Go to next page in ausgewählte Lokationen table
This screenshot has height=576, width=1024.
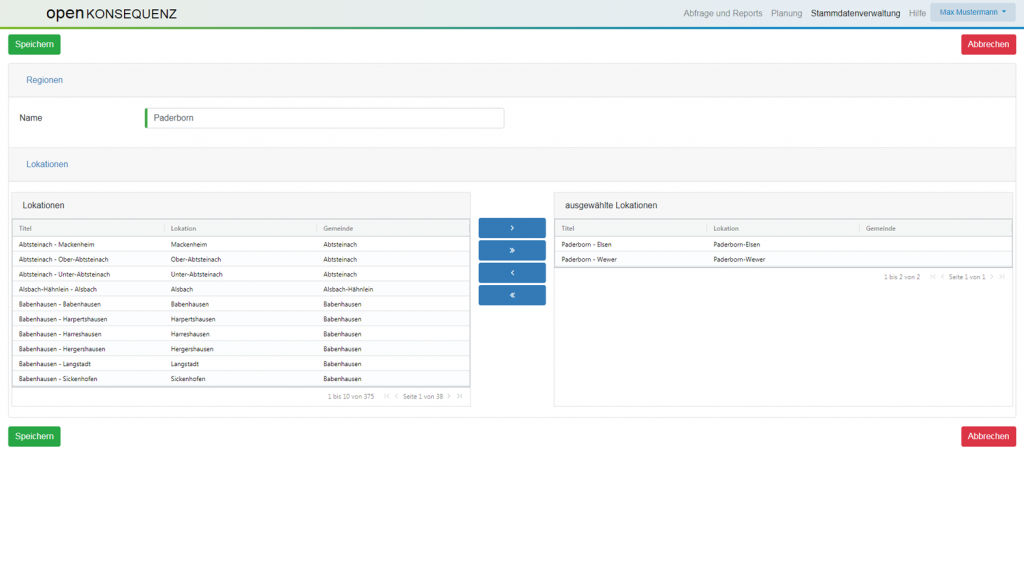coord(991,276)
